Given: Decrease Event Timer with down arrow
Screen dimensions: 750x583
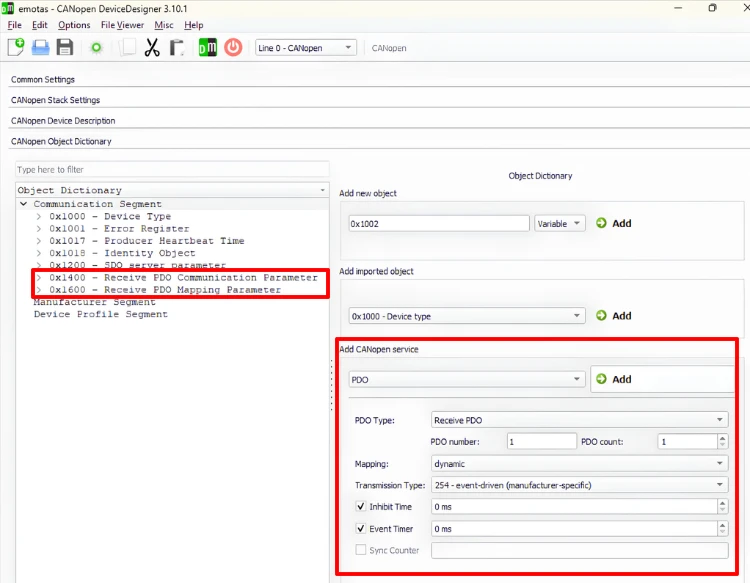Looking at the screenshot, I should [x=723, y=532].
